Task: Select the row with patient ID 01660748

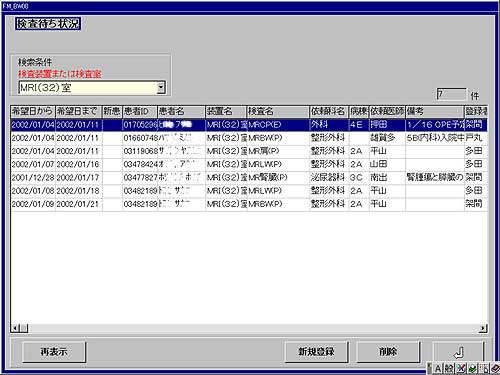Action: [x=249, y=138]
